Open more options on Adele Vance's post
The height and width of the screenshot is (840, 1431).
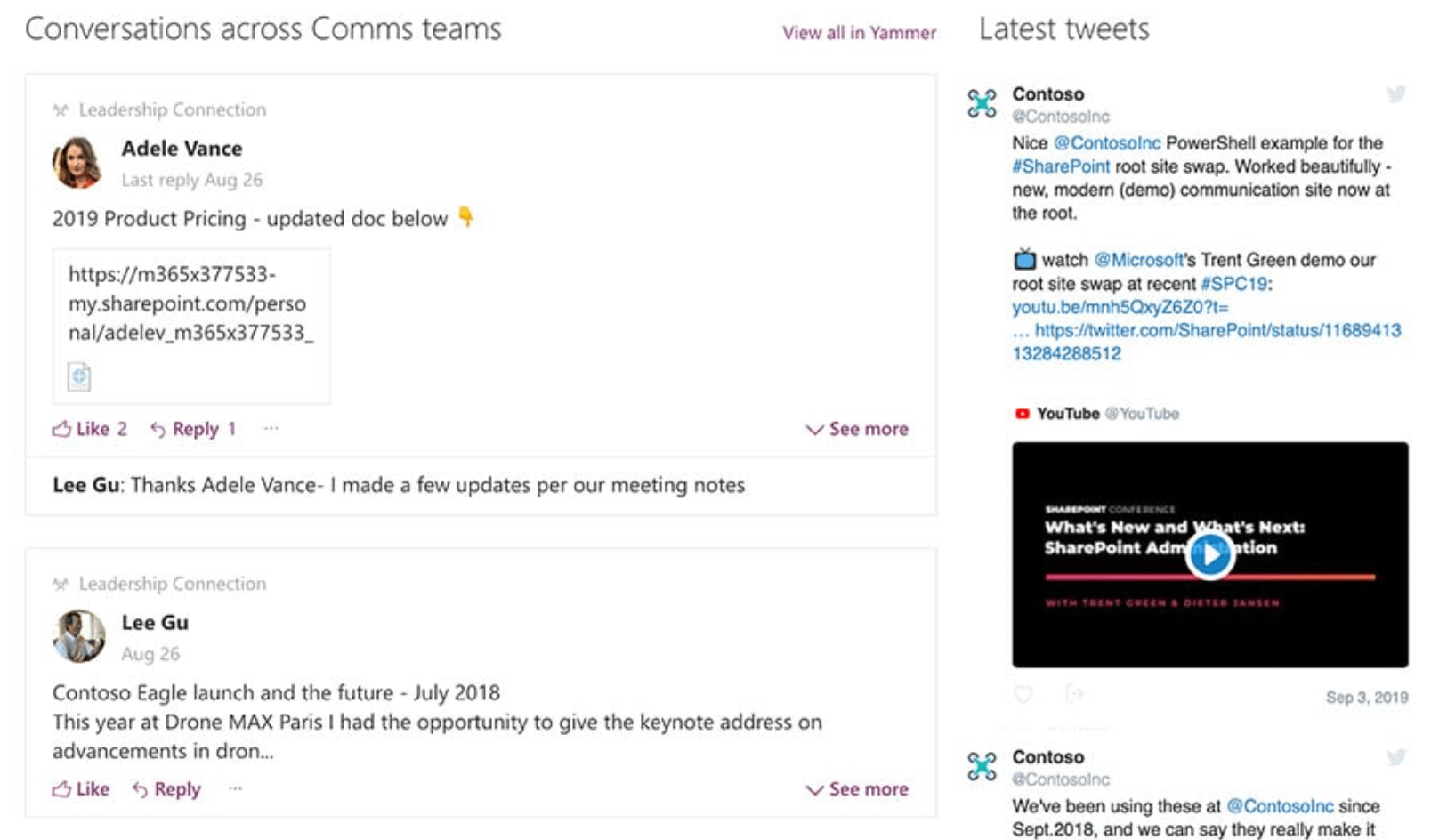(271, 428)
